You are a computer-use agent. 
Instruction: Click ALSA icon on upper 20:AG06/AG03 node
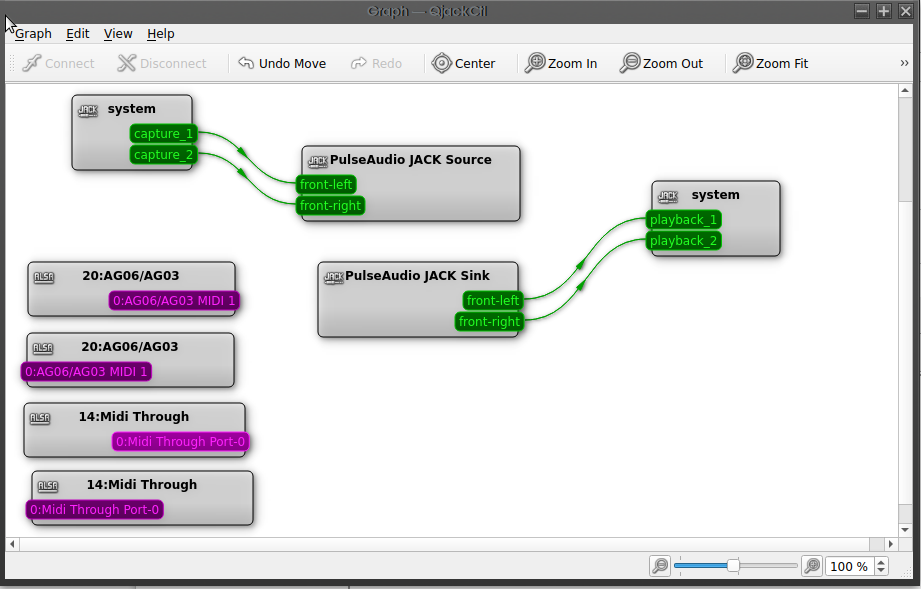(44, 277)
